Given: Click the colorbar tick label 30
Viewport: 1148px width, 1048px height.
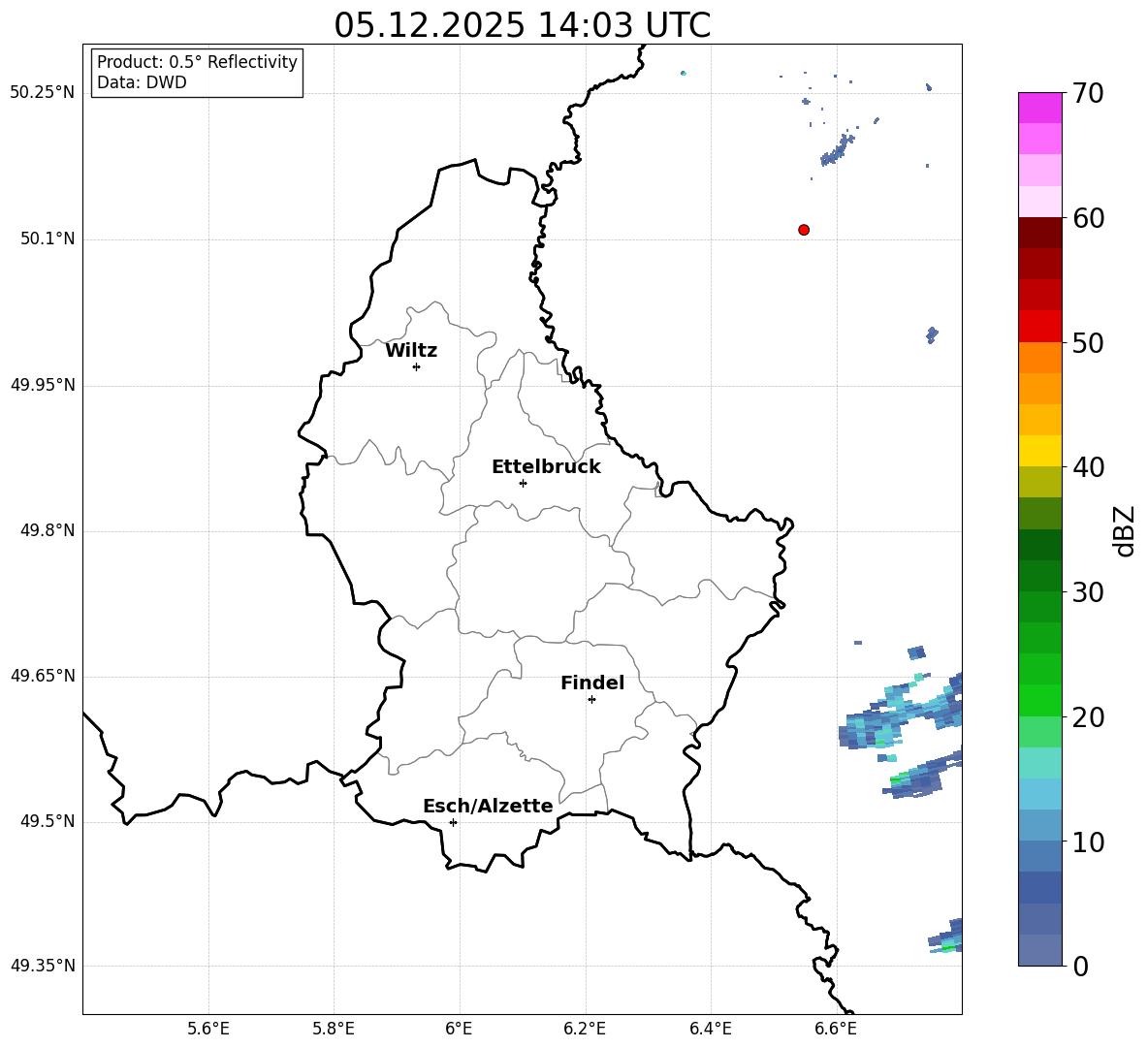Looking at the screenshot, I should pos(1088,592).
